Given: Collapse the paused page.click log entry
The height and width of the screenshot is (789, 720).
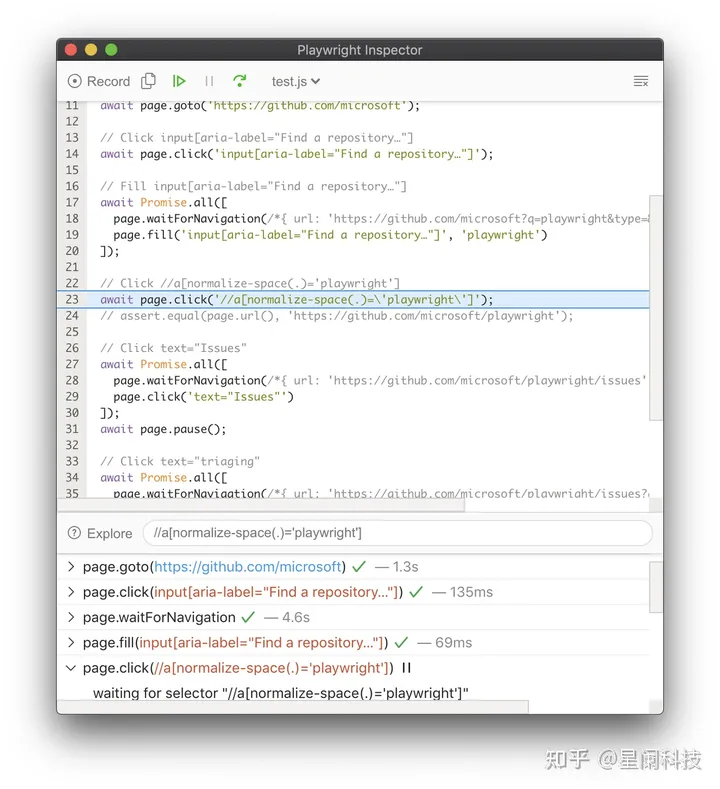Looking at the screenshot, I should (x=71, y=668).
